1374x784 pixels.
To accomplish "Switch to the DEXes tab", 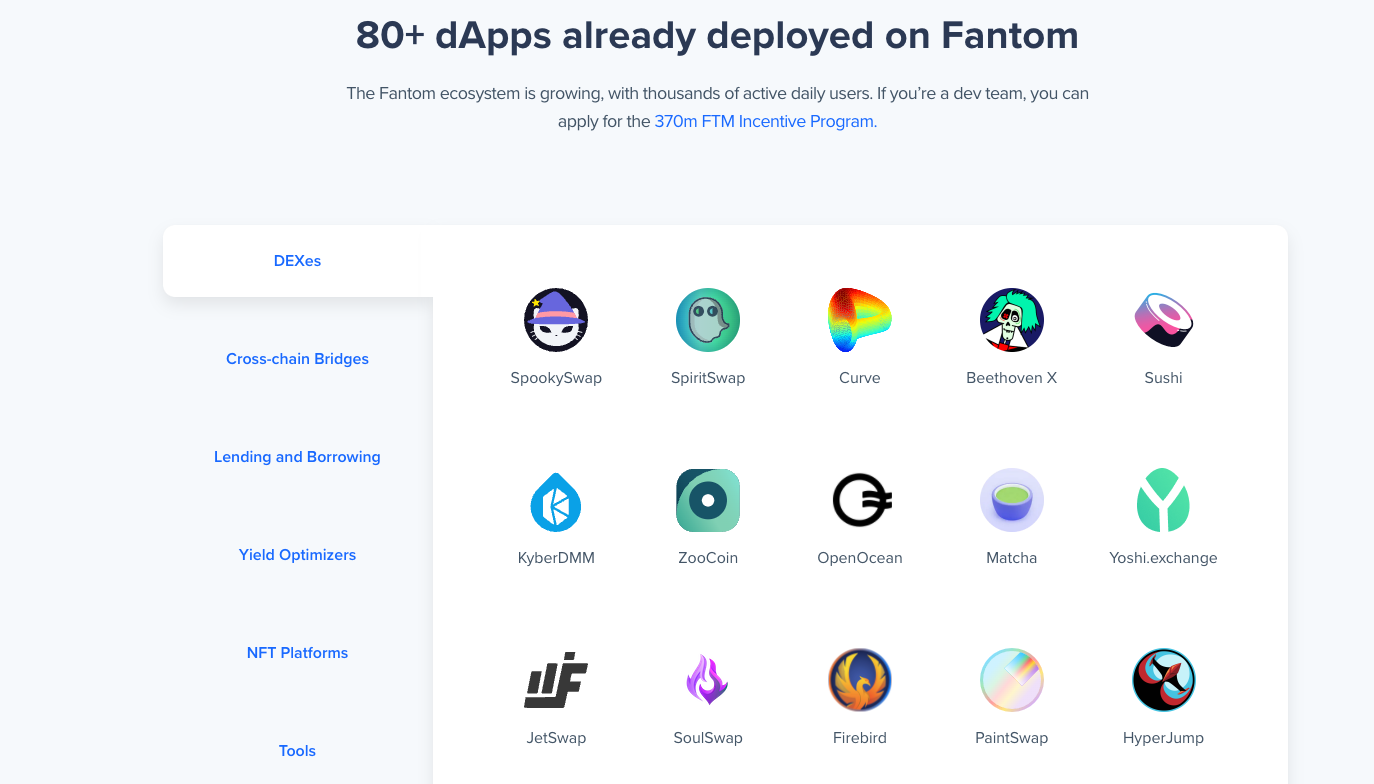I will coord(298,261).
